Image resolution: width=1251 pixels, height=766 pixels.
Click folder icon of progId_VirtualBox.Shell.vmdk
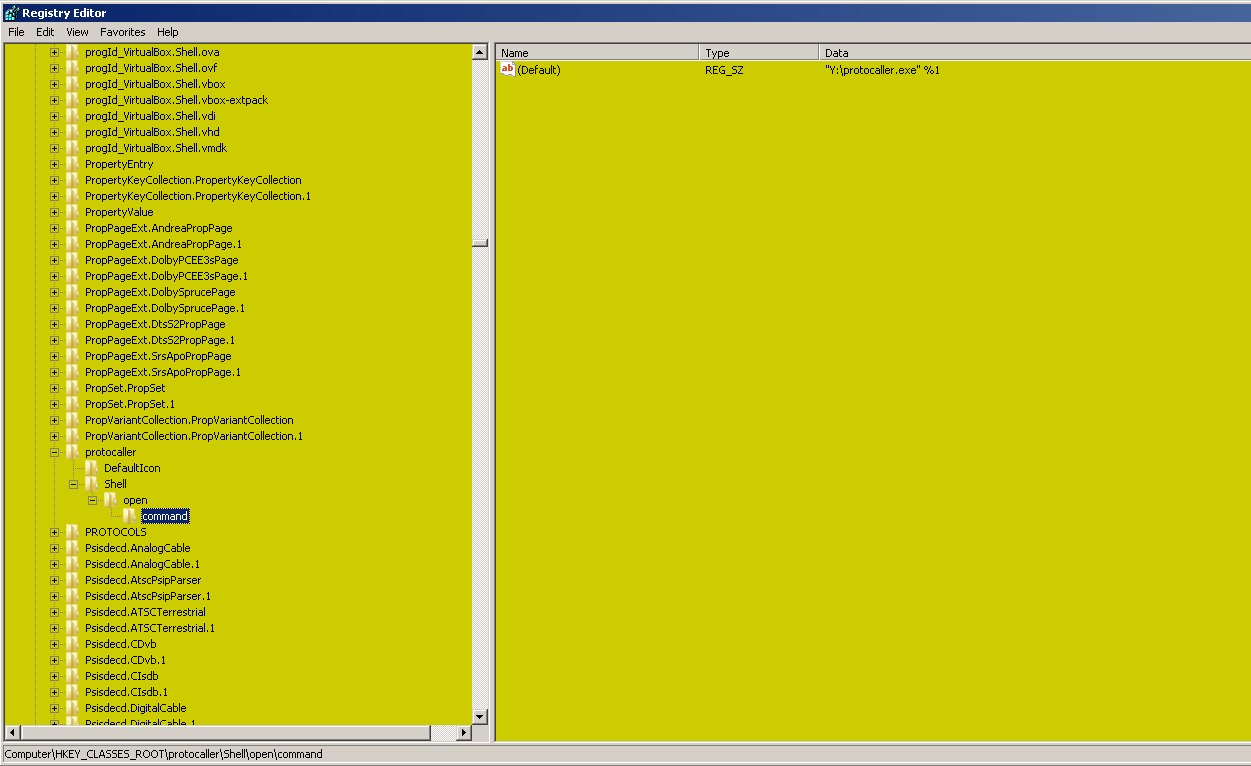72,148
